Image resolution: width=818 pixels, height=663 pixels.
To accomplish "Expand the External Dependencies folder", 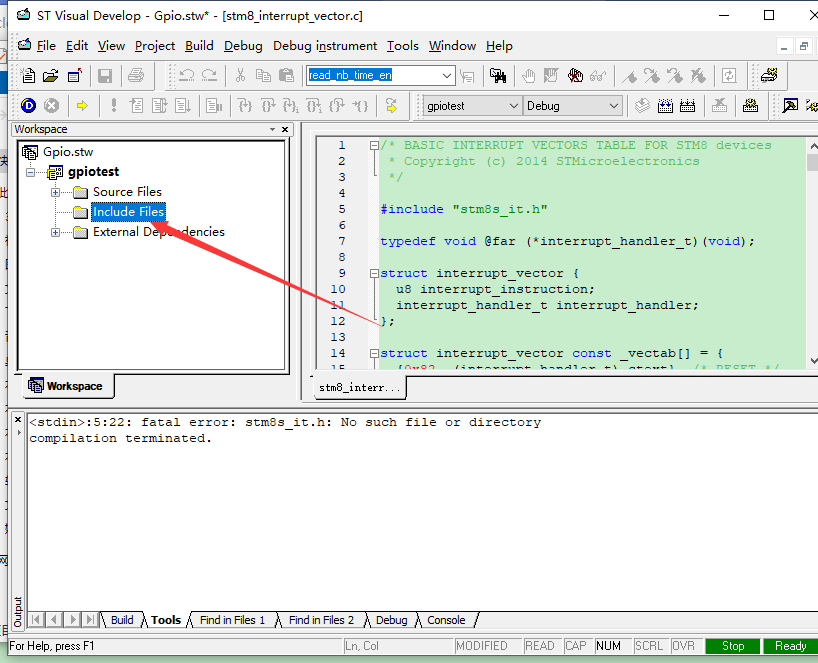I will coord(55,233).
